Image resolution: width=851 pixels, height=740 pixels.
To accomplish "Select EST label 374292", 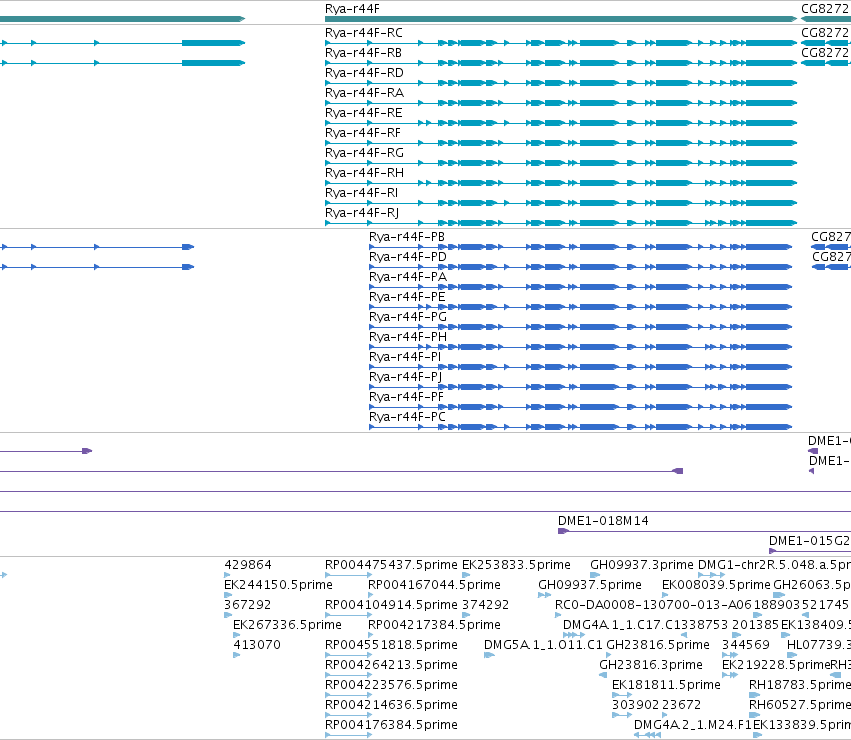I will (x=485, y=605).
